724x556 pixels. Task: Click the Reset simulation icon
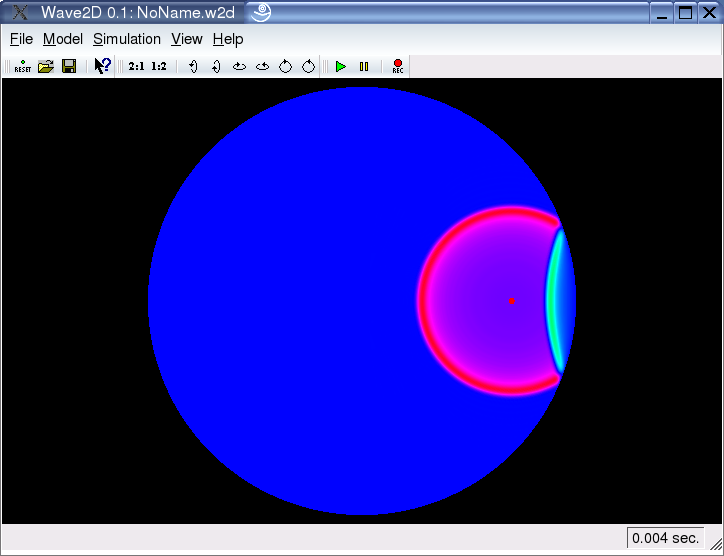22,67
